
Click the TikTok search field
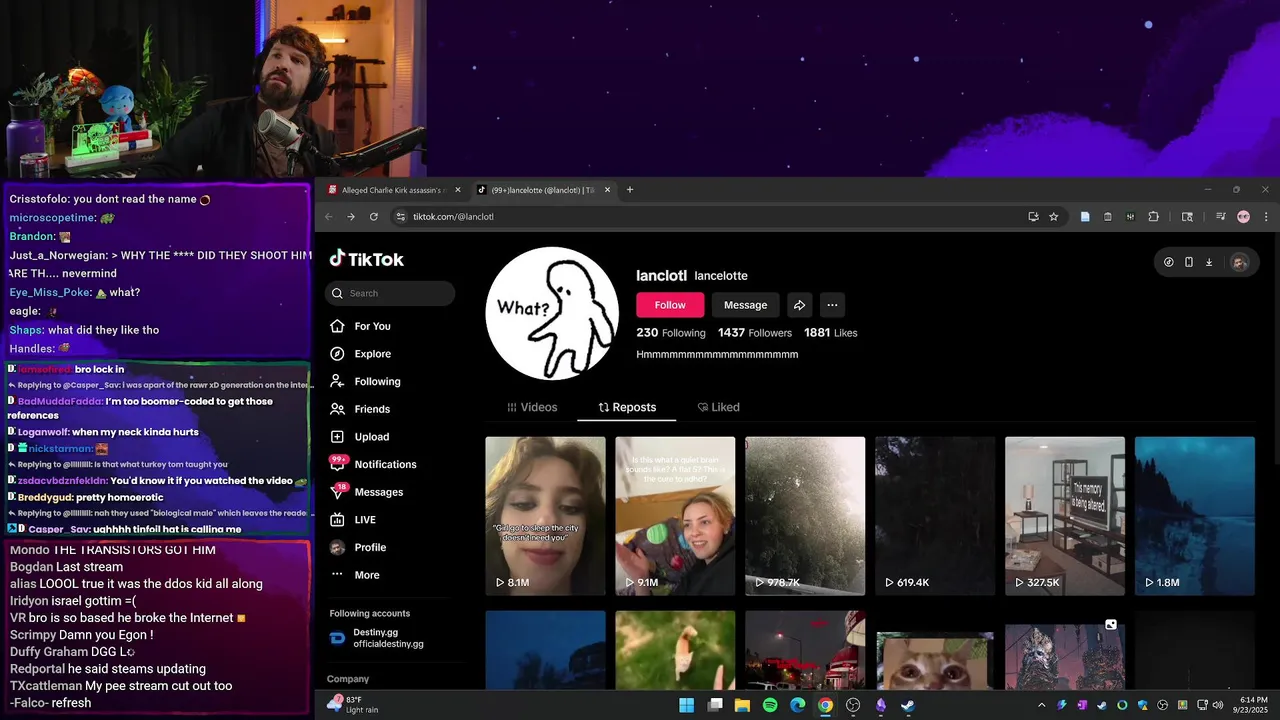(x=390, y=293)
